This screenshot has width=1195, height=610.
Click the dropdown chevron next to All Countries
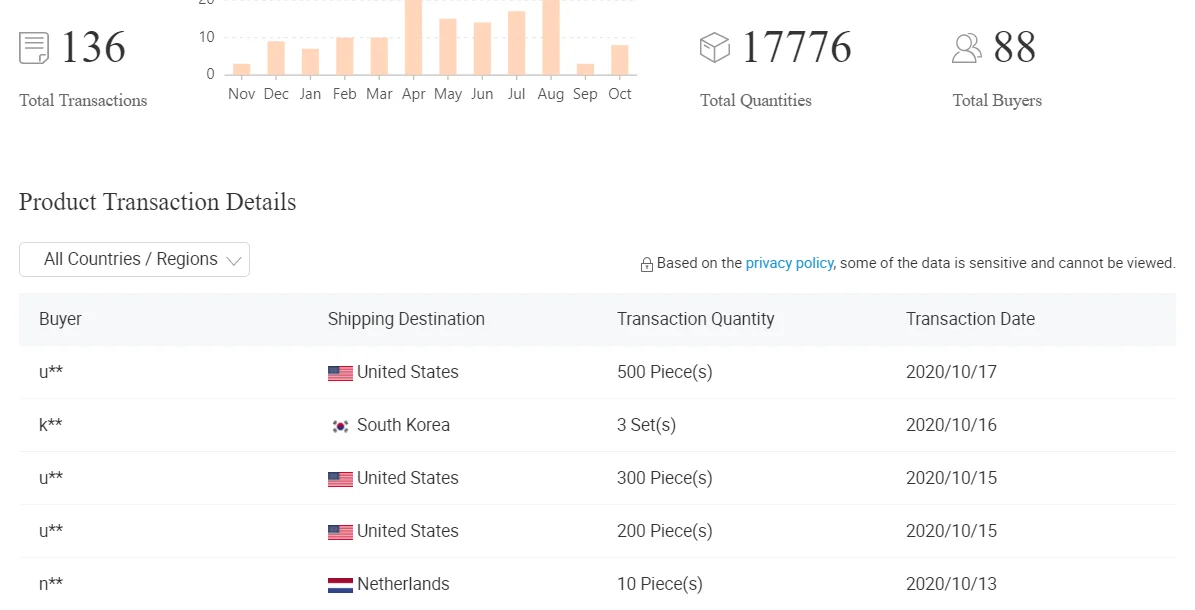point(234,261)
